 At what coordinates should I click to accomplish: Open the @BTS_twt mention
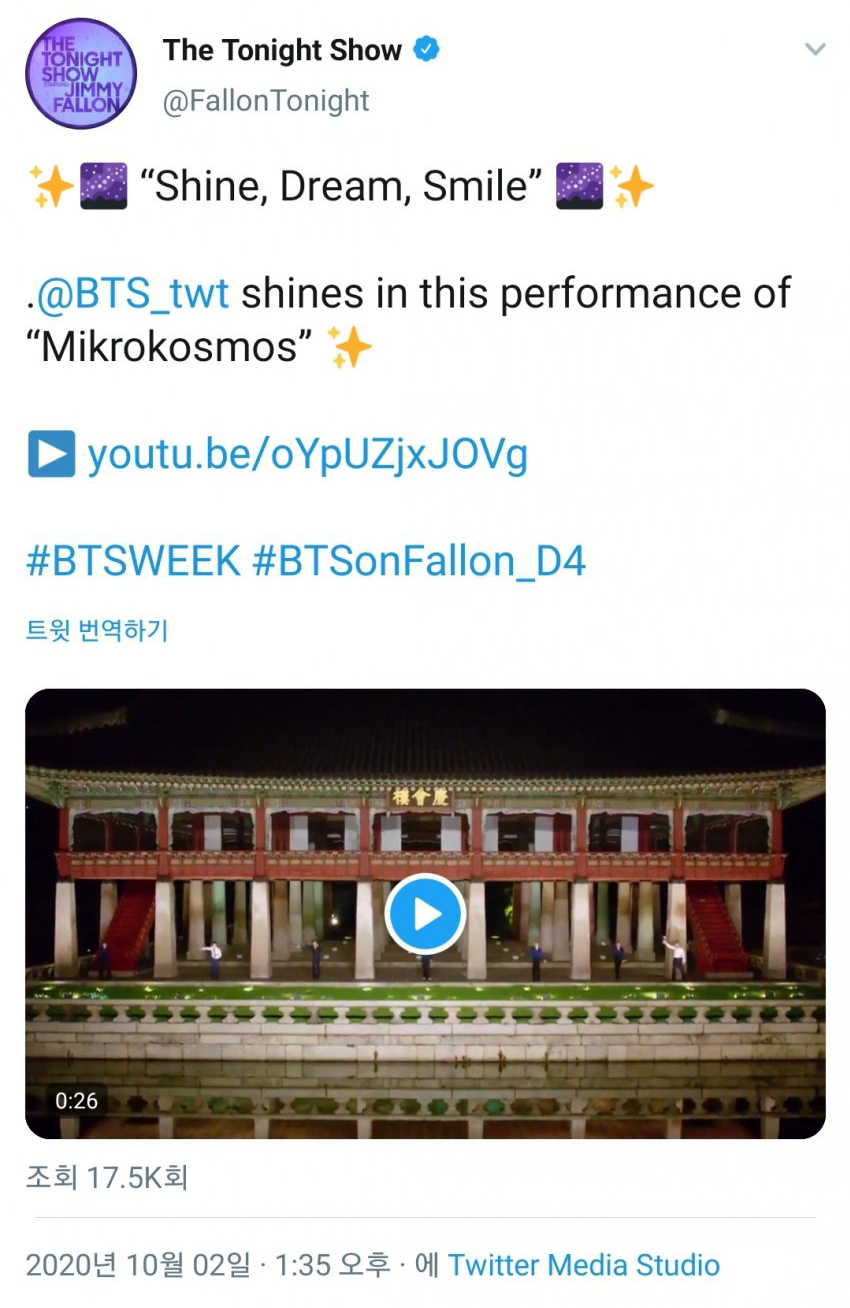tap(133, 294)
